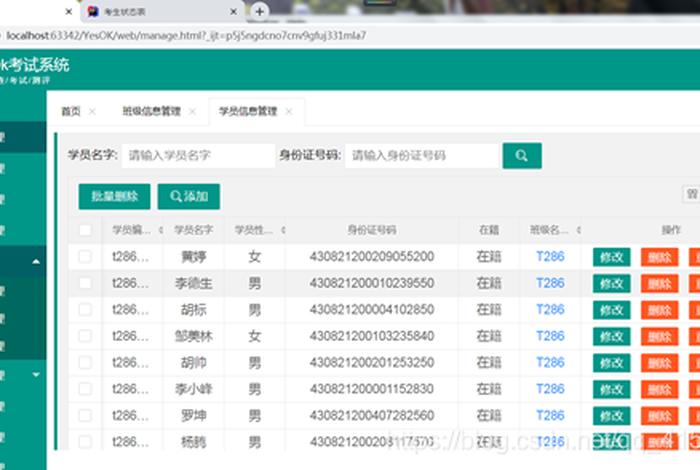Screen dimensions: 700x470
Task: Click 修改 for 李小峰
Action: coord(612,390)
